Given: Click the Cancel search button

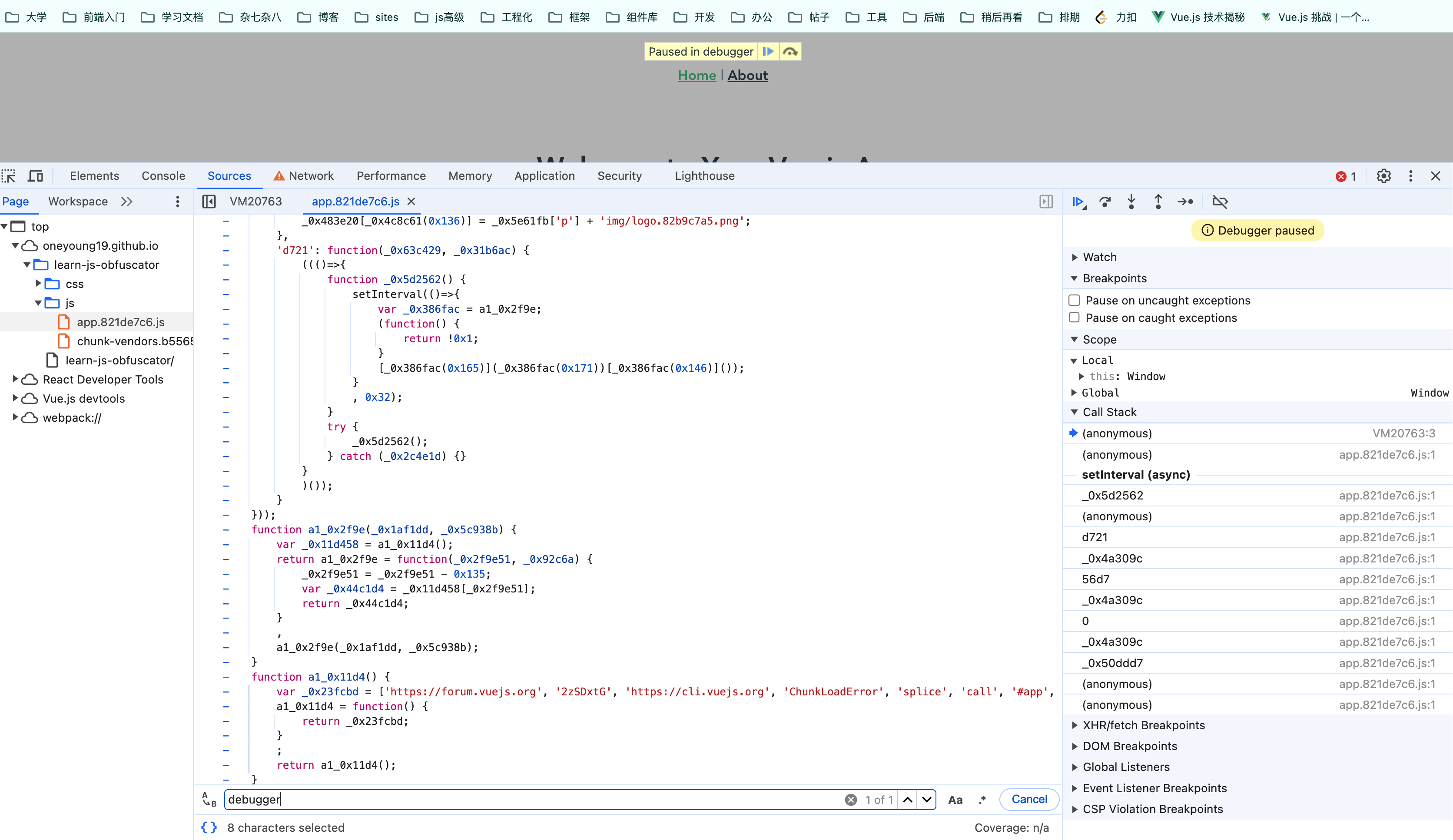Looking at the screenshot, I should [x=1028, y=800].
